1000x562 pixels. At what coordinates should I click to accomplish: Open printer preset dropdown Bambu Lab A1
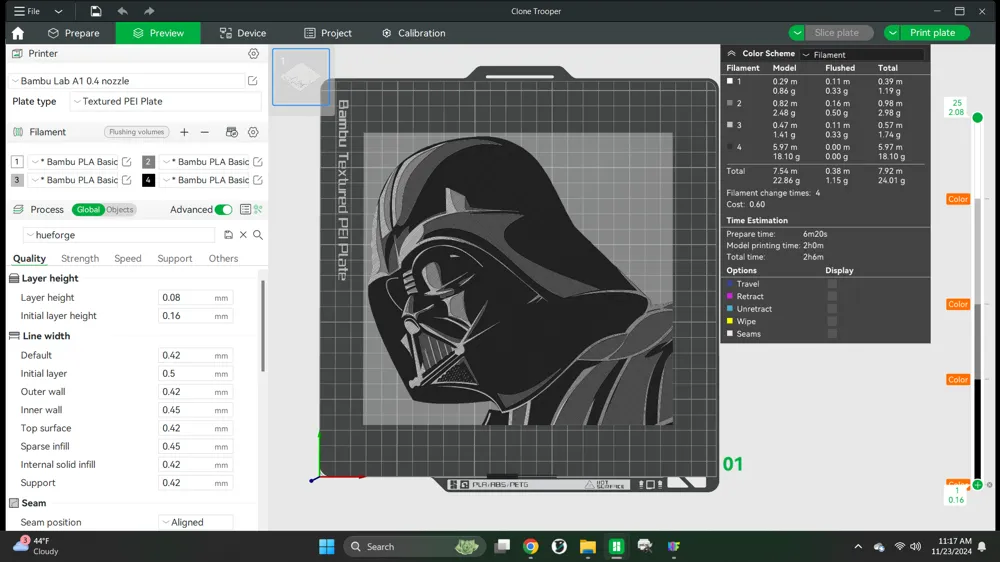128,81
